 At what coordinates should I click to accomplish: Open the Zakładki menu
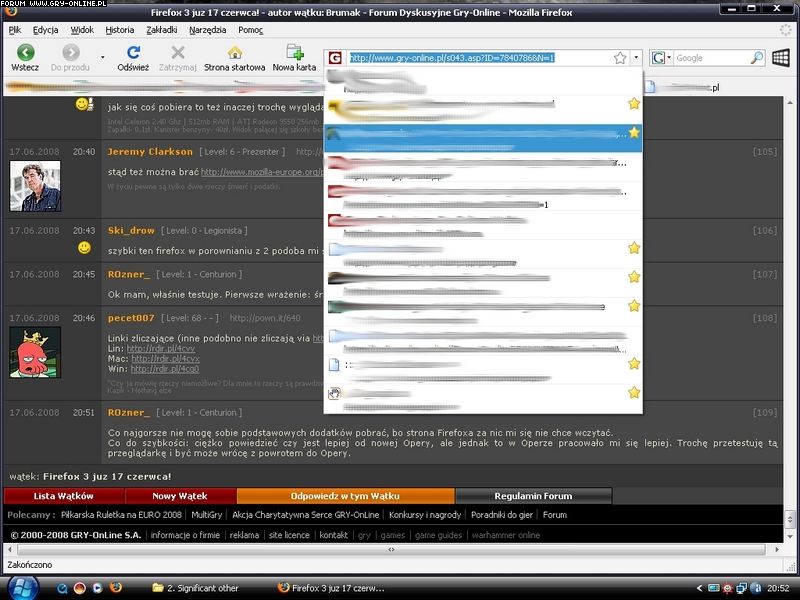coord(161,30)
